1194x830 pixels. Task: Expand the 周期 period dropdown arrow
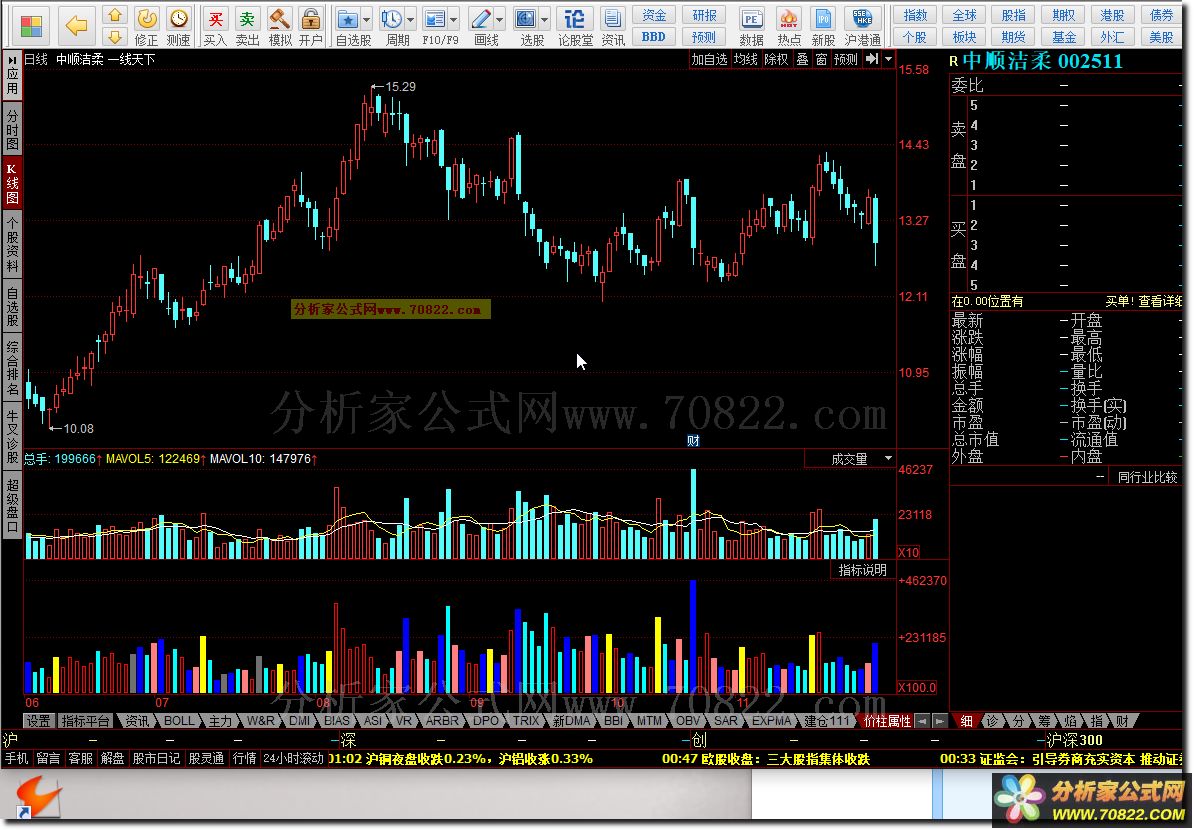[411, 19]
